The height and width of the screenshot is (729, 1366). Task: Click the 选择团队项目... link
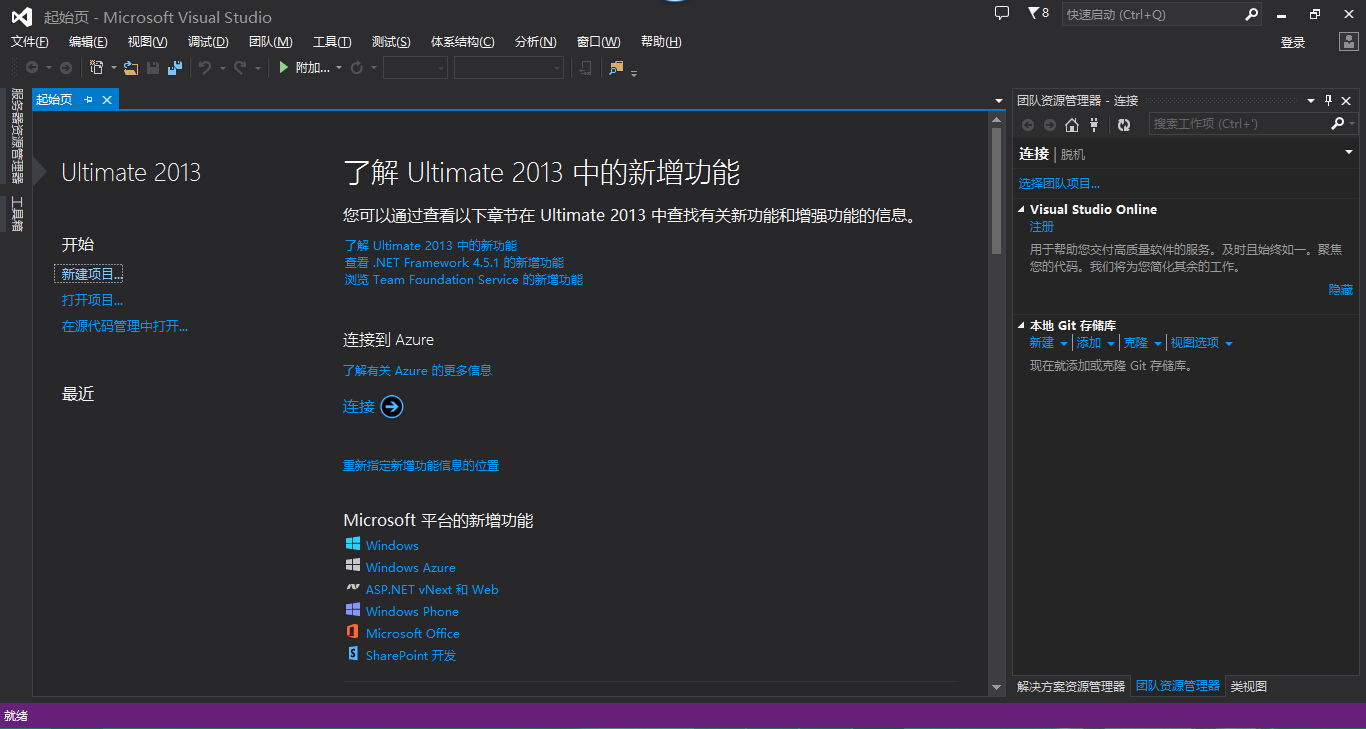tap(1059, 184)
